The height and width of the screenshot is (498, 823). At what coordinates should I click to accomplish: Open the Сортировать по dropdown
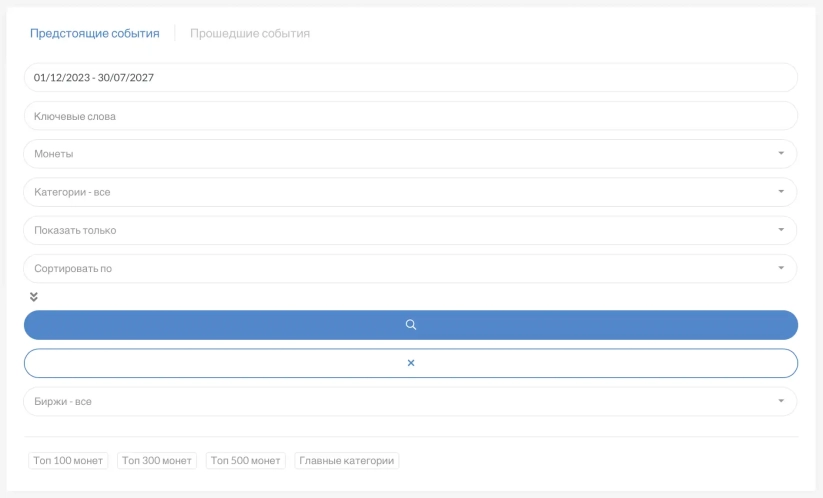point(400,268)
